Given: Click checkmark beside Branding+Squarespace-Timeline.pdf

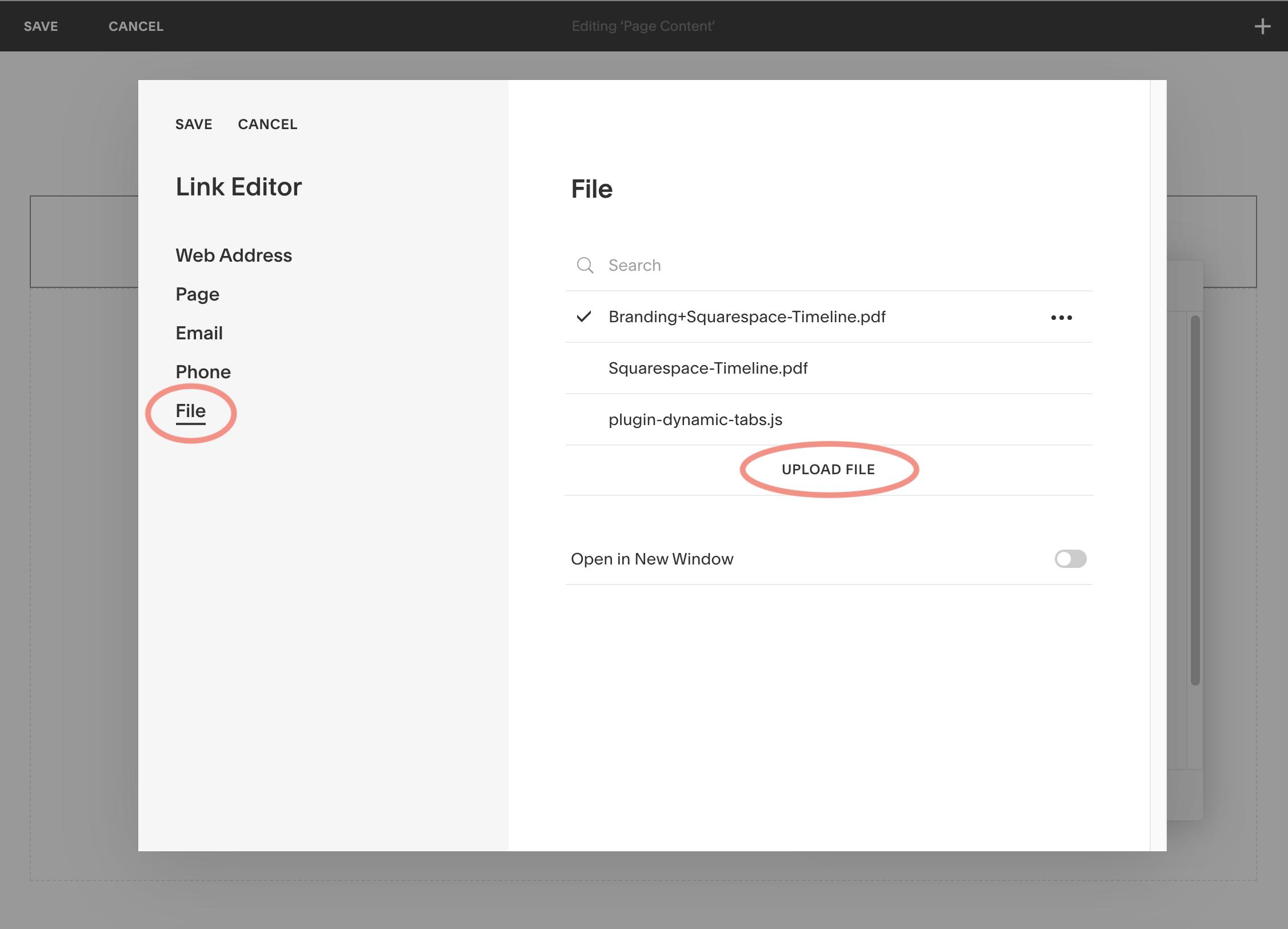Looking at the screenshot, I should click(x=583, y=317).
